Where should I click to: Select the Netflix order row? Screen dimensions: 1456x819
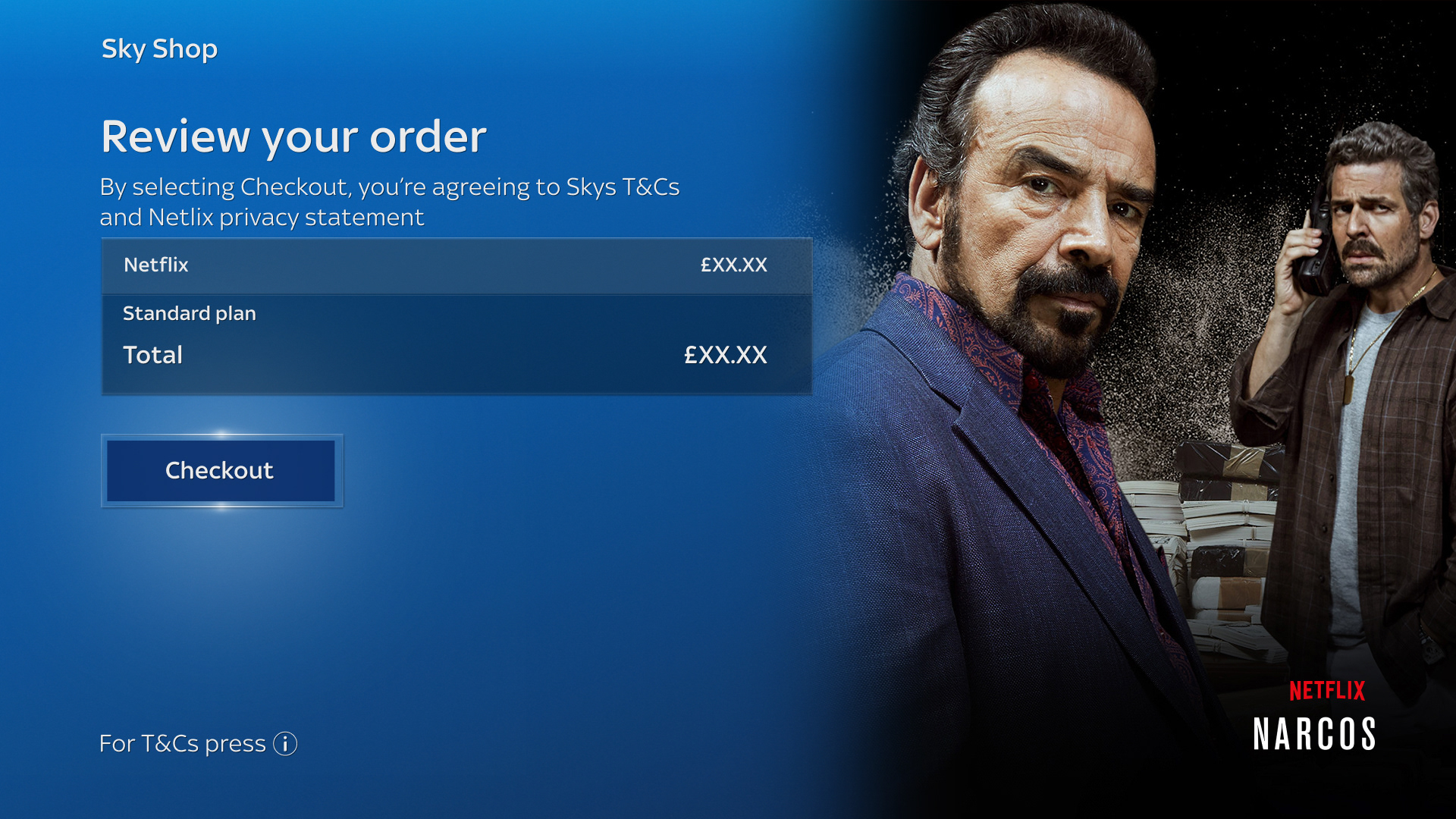457,265
